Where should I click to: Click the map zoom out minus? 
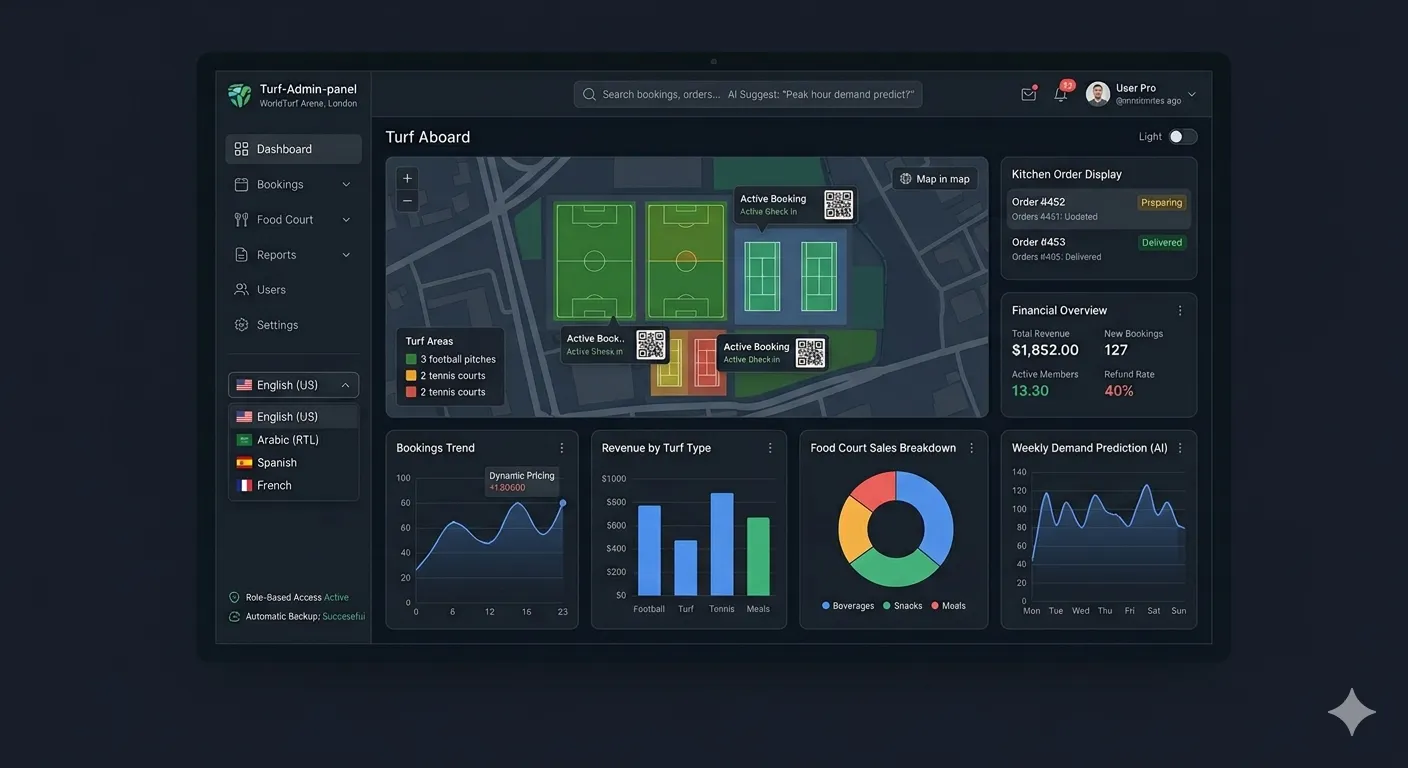[407, 201]
